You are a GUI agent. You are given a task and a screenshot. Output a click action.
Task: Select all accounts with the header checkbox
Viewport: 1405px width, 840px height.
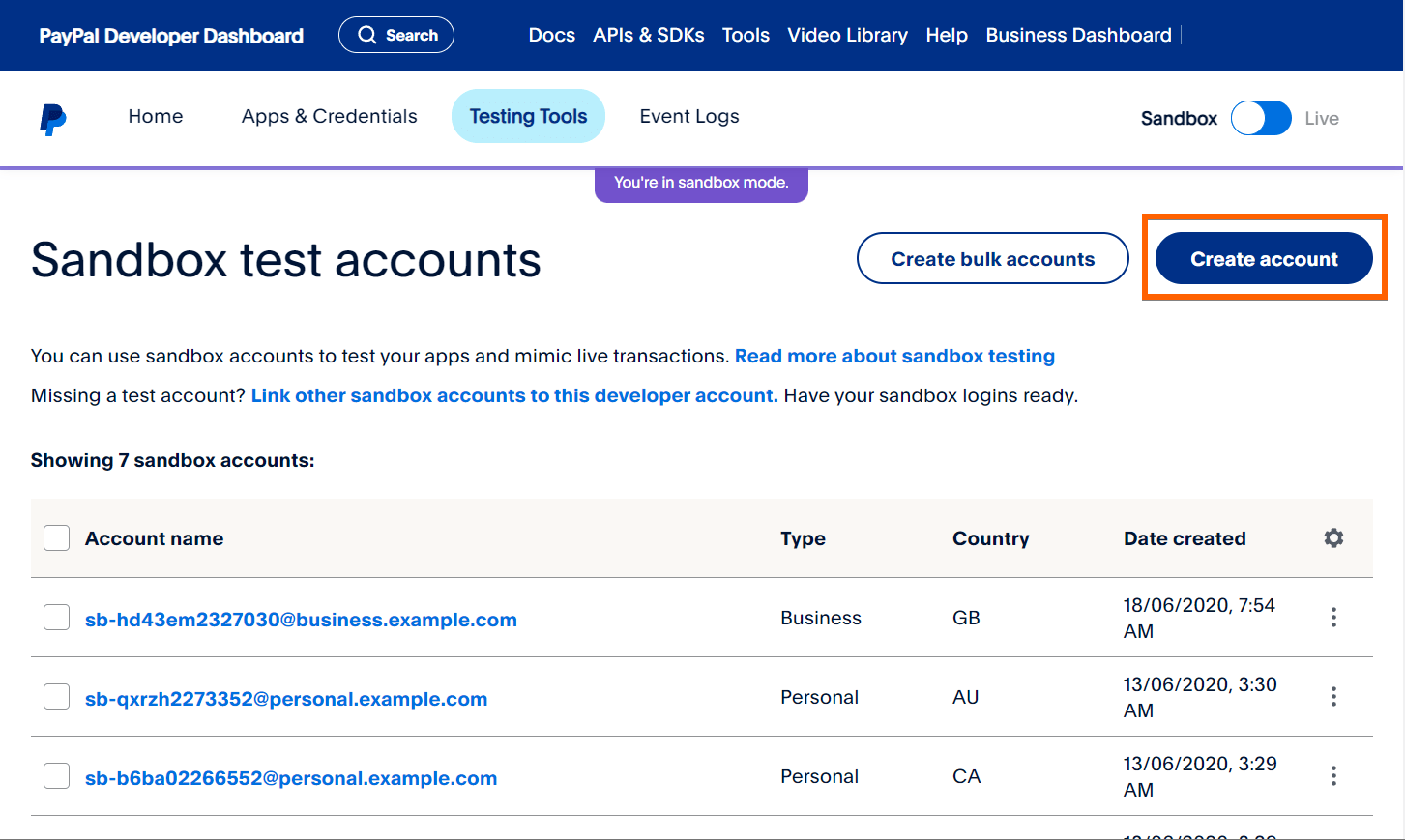coord(57,538)
